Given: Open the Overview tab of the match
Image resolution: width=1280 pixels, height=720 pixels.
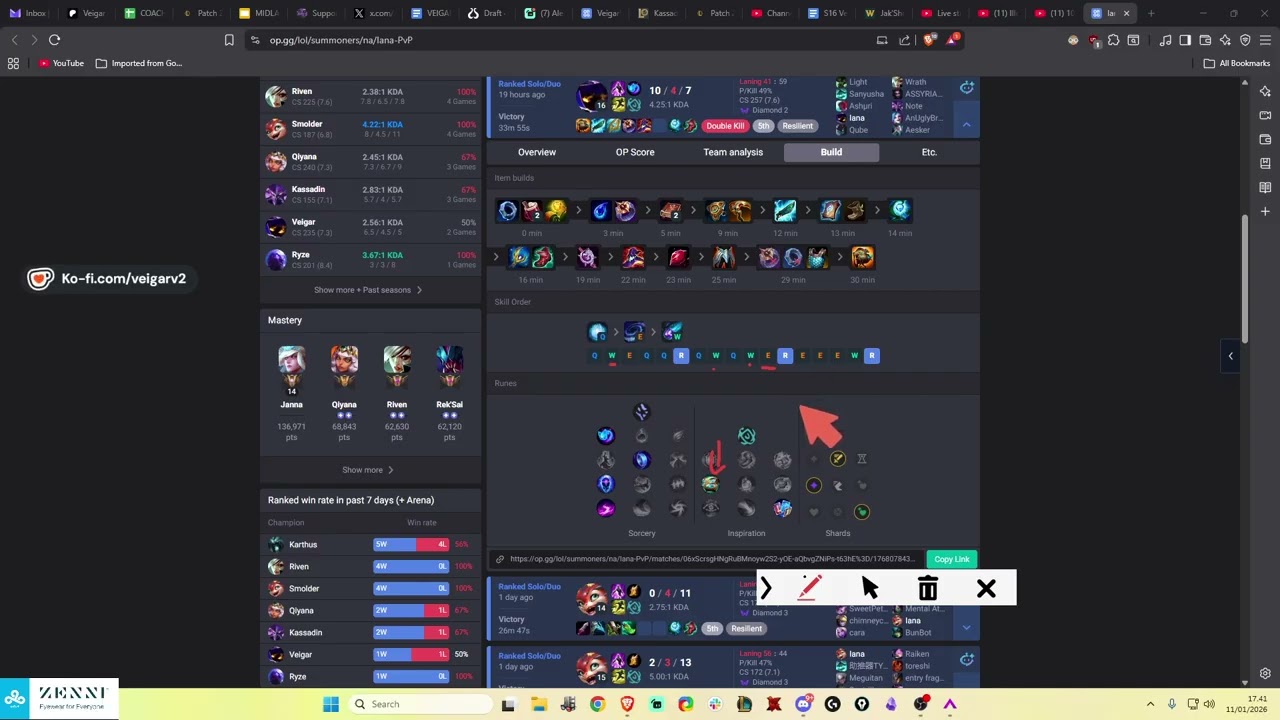Looking at the screenshot, I should tap(537, 152).
